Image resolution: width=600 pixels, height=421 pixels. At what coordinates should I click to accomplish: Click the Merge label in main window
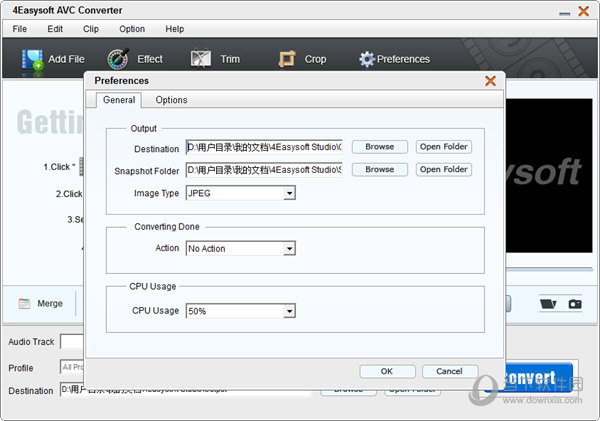pos(50,304)
